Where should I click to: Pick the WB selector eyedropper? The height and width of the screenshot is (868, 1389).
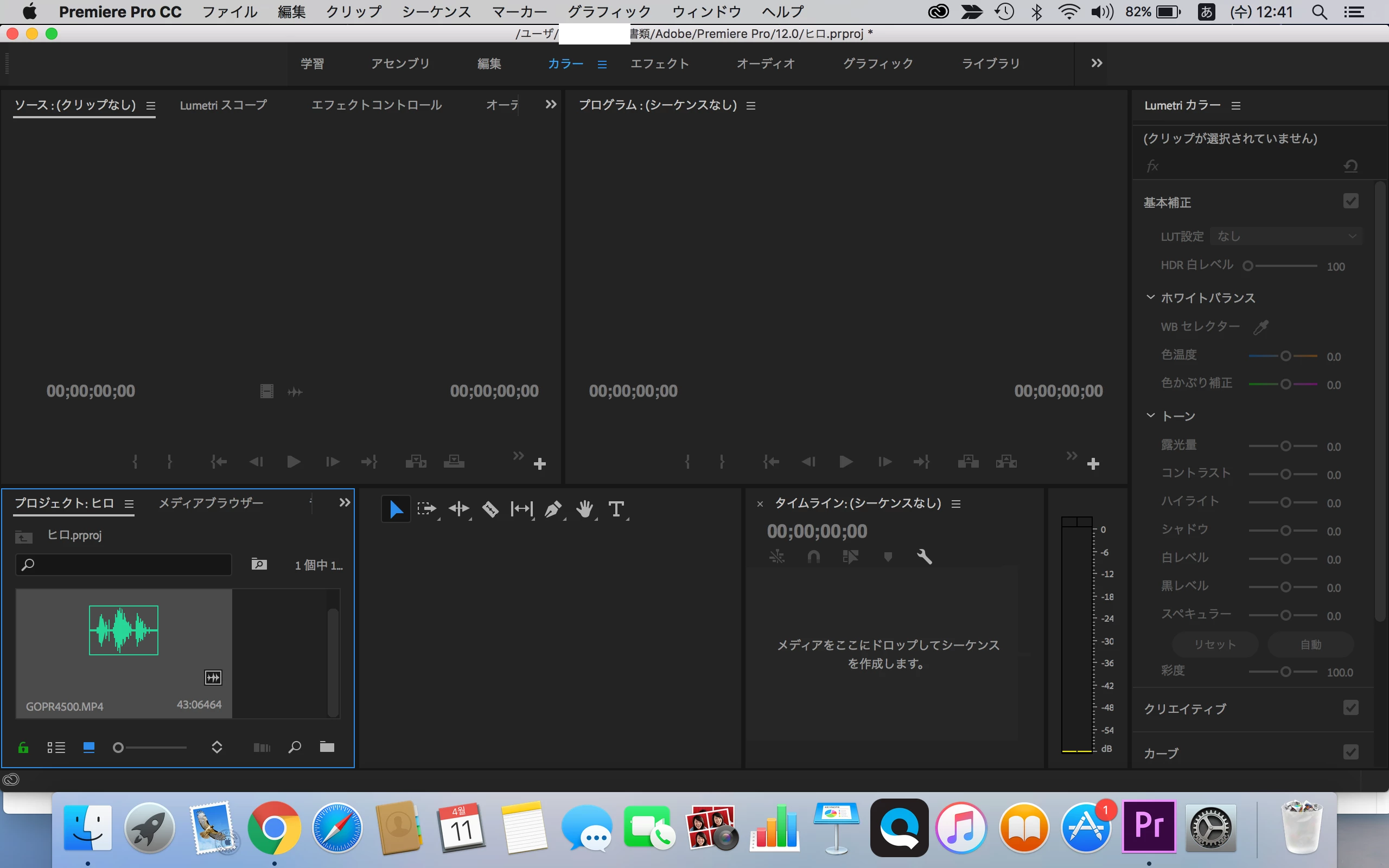(x=1261, y=327)
